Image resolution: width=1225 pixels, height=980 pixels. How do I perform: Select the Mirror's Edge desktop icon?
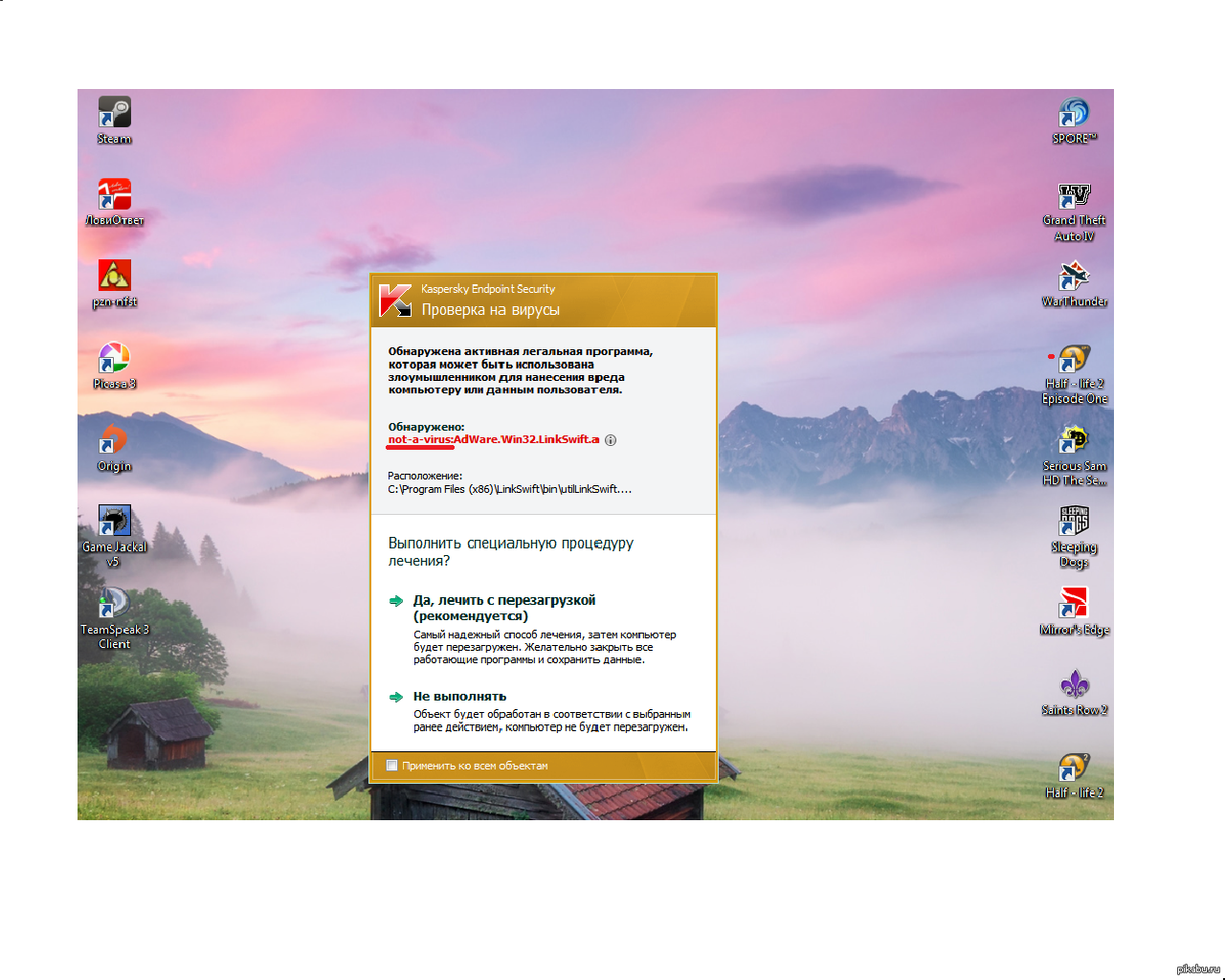point(1074,612)
